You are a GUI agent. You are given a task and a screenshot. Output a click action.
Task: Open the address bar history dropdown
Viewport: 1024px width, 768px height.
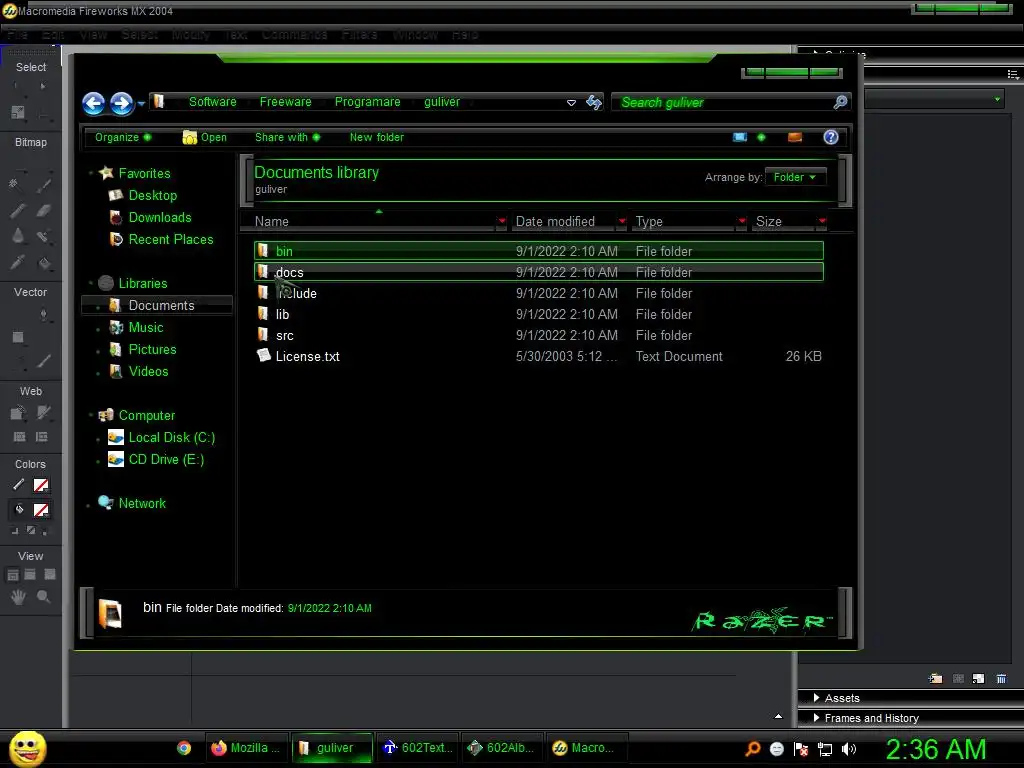[x=571, y=103]
